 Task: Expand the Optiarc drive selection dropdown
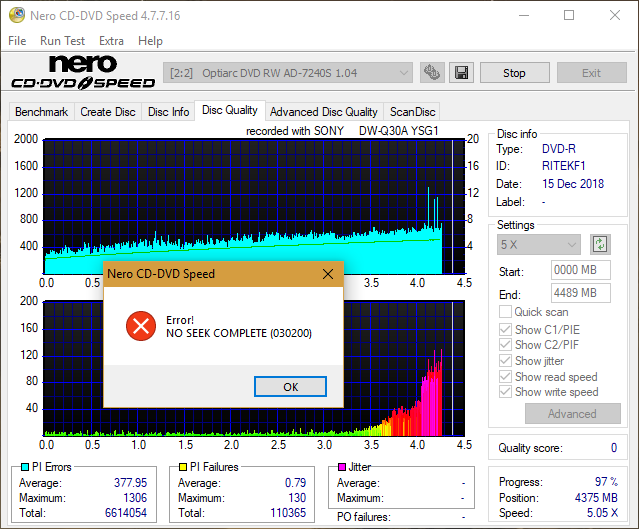(288, 73)
